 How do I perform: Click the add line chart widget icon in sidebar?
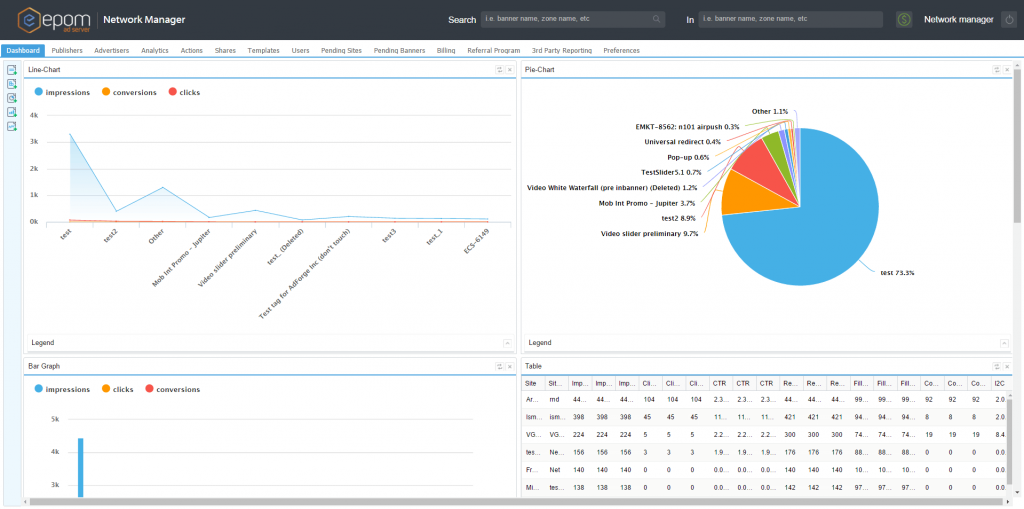[x=11, y=126]
